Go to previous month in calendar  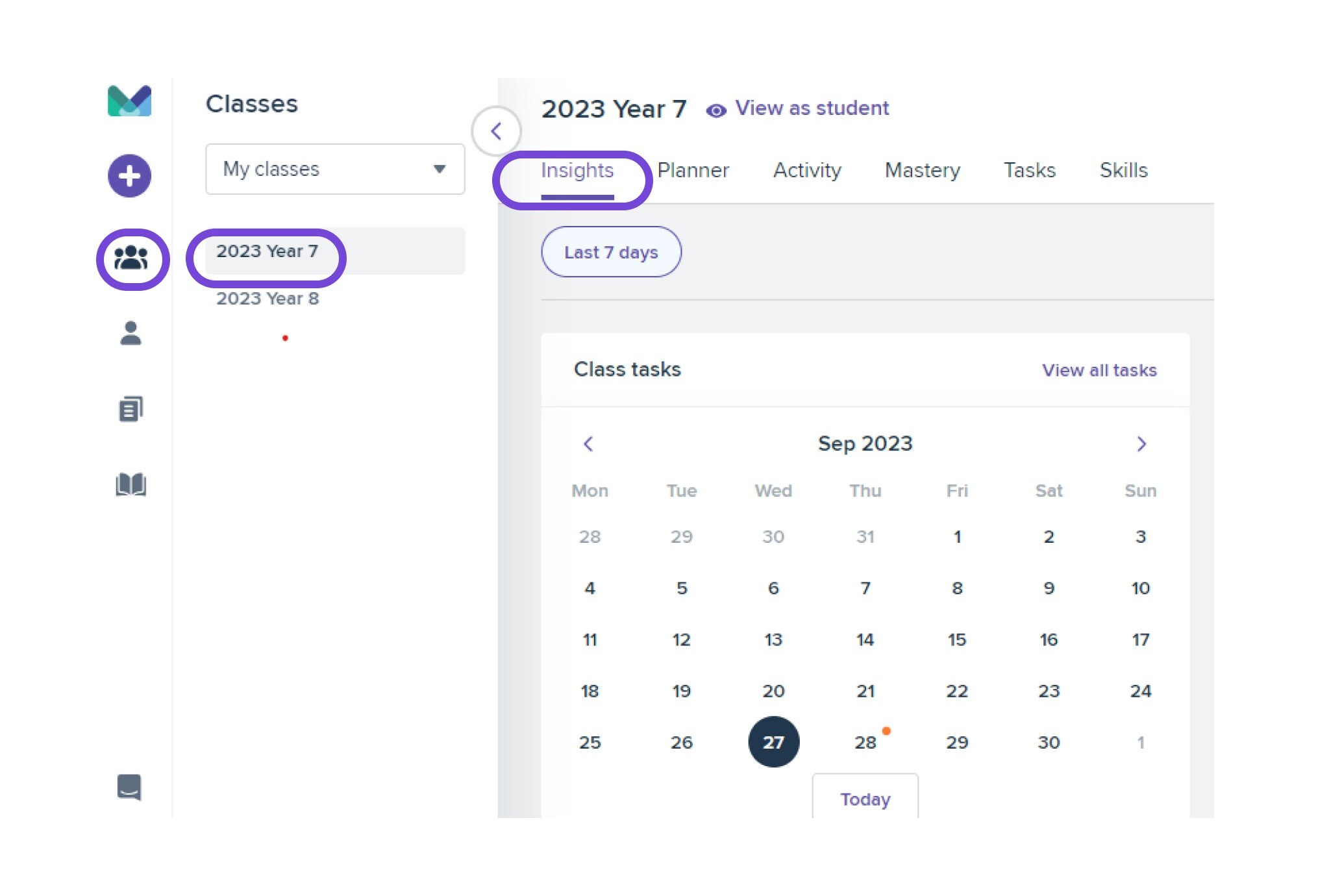click(x=588, y=444)
